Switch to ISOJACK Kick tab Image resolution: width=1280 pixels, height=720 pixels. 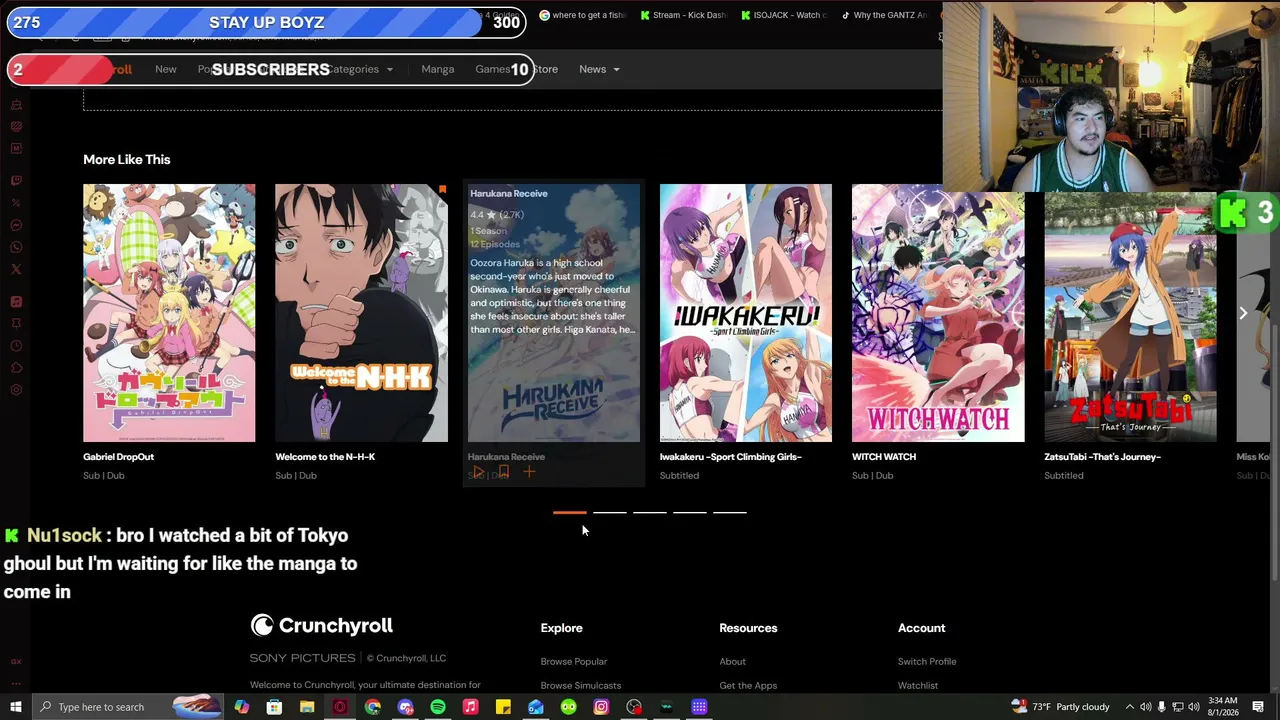click(x=784, y=15)
